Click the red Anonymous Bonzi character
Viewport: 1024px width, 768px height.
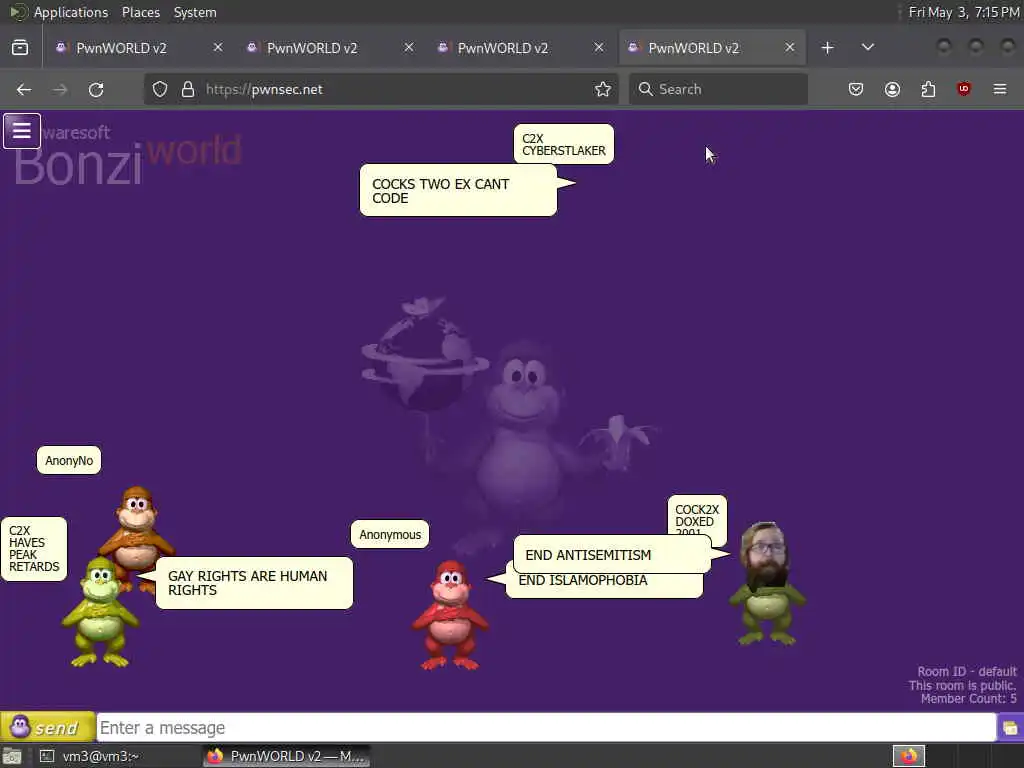pyautogui.click(x=450, y=615)
